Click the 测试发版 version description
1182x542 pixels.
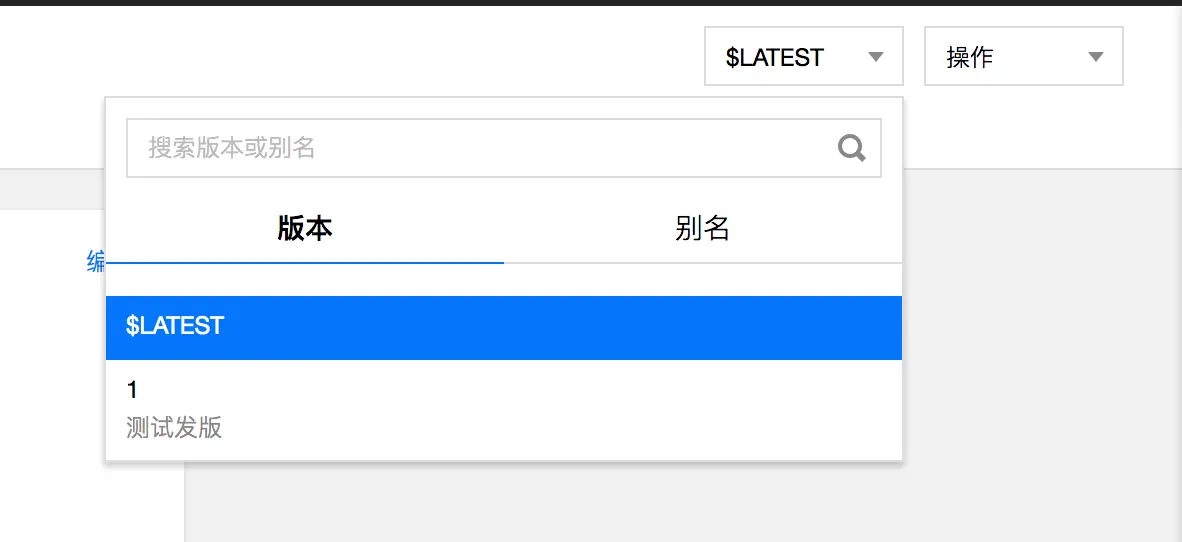[174, 428]
